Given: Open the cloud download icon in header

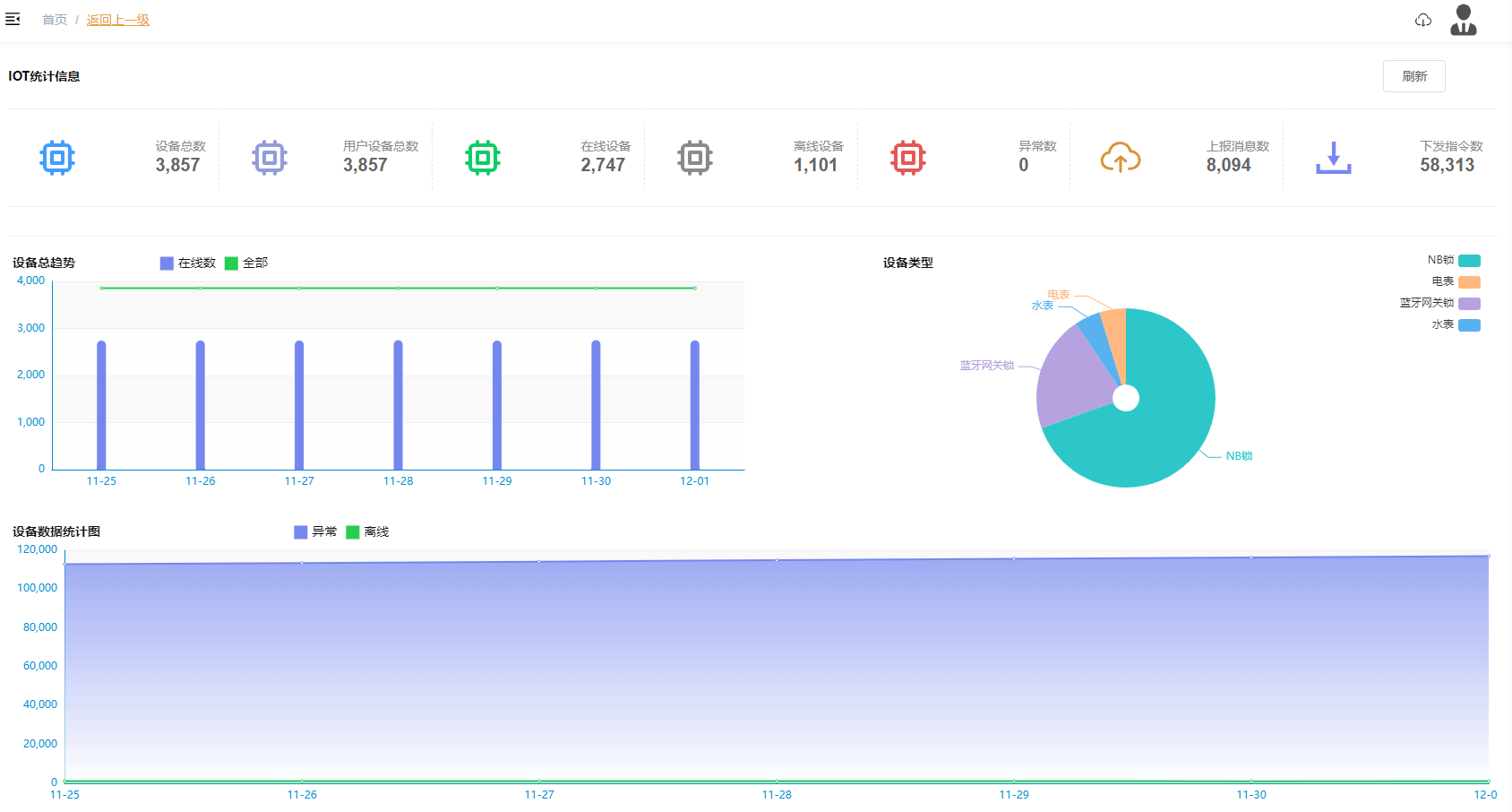Looking at the screenshot, I should point(1423,20).
